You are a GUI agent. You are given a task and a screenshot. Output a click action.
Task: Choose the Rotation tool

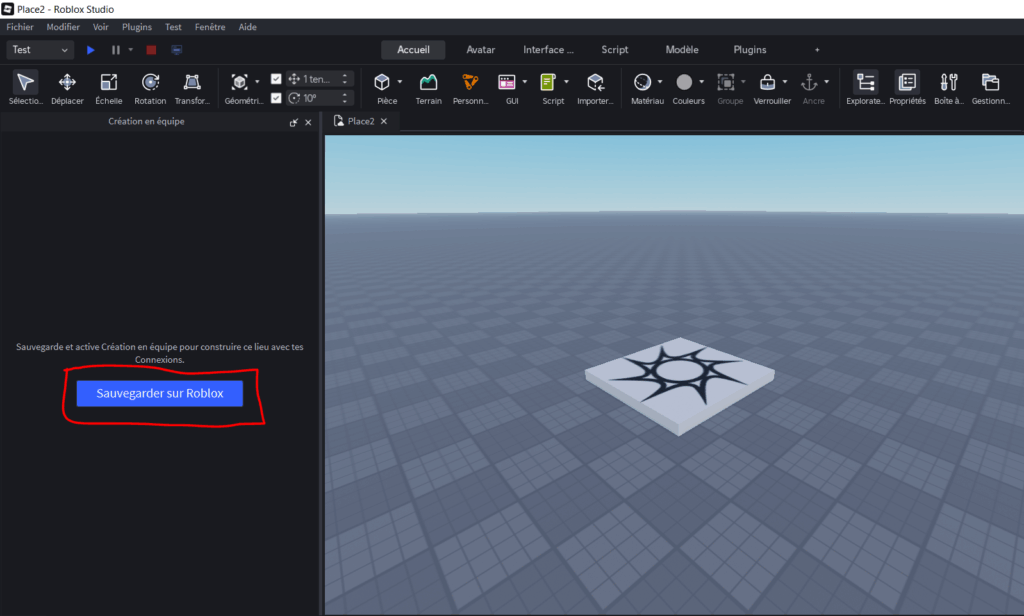(150, 84)
